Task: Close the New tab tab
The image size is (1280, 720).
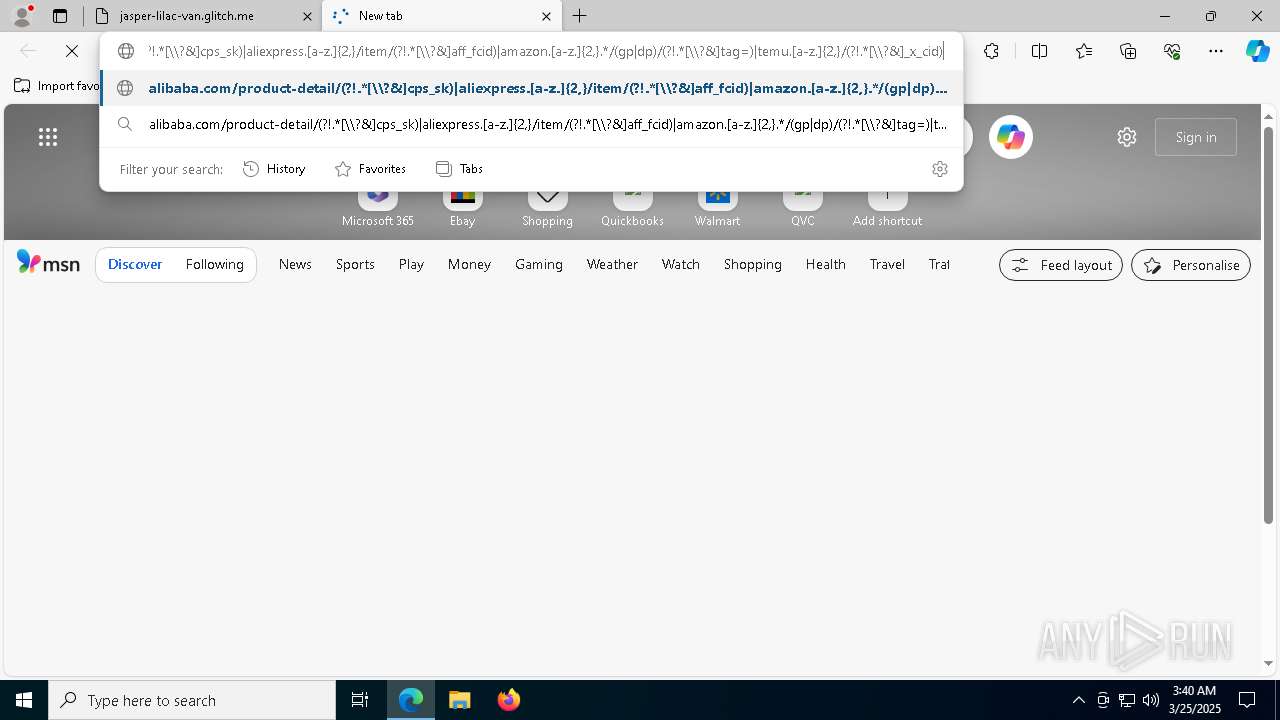Action: [x=546, y=16]
